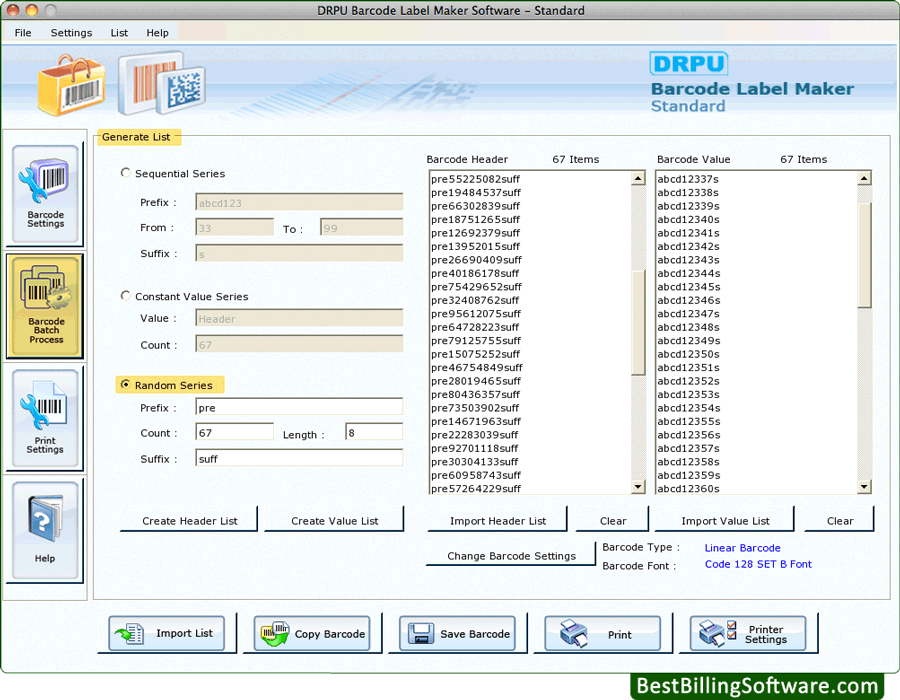Click Change Barcode Settings button

click(511, 555)
